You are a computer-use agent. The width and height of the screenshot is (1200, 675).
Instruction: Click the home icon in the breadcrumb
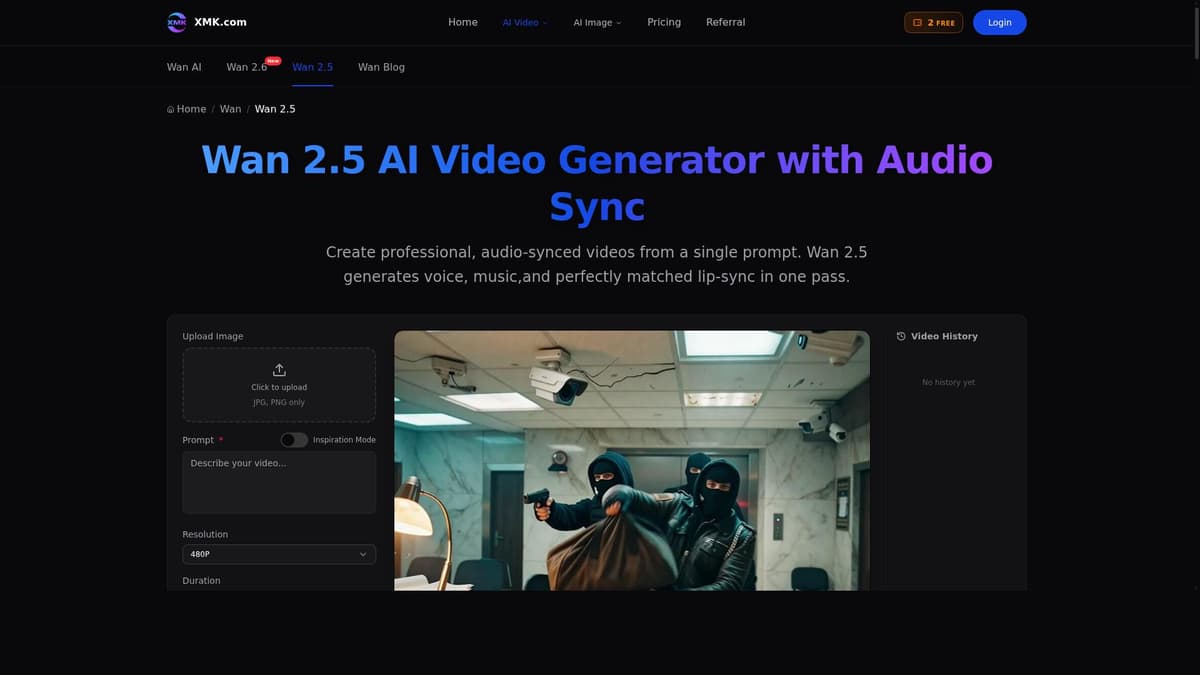click(169, 109)
